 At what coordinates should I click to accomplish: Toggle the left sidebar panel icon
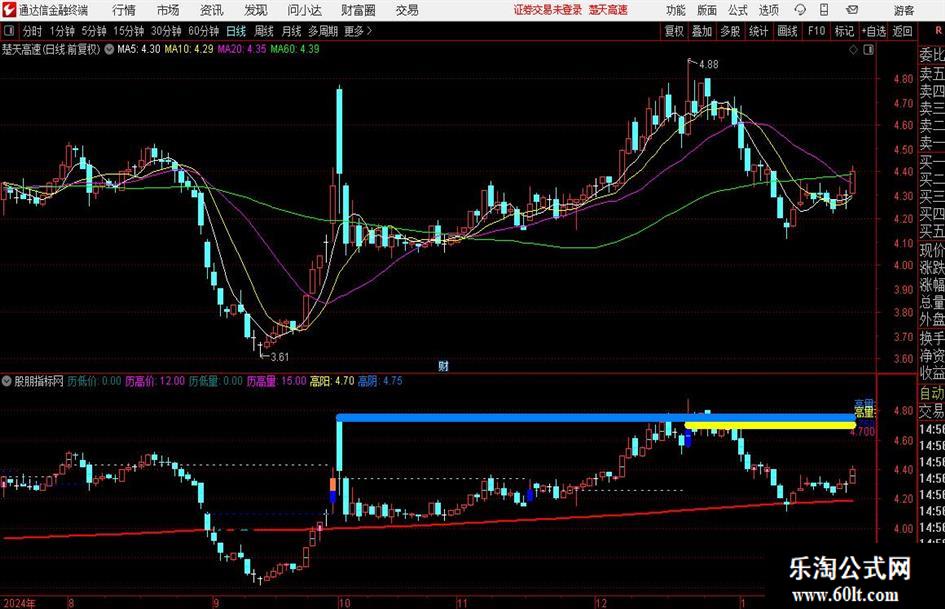8,31
